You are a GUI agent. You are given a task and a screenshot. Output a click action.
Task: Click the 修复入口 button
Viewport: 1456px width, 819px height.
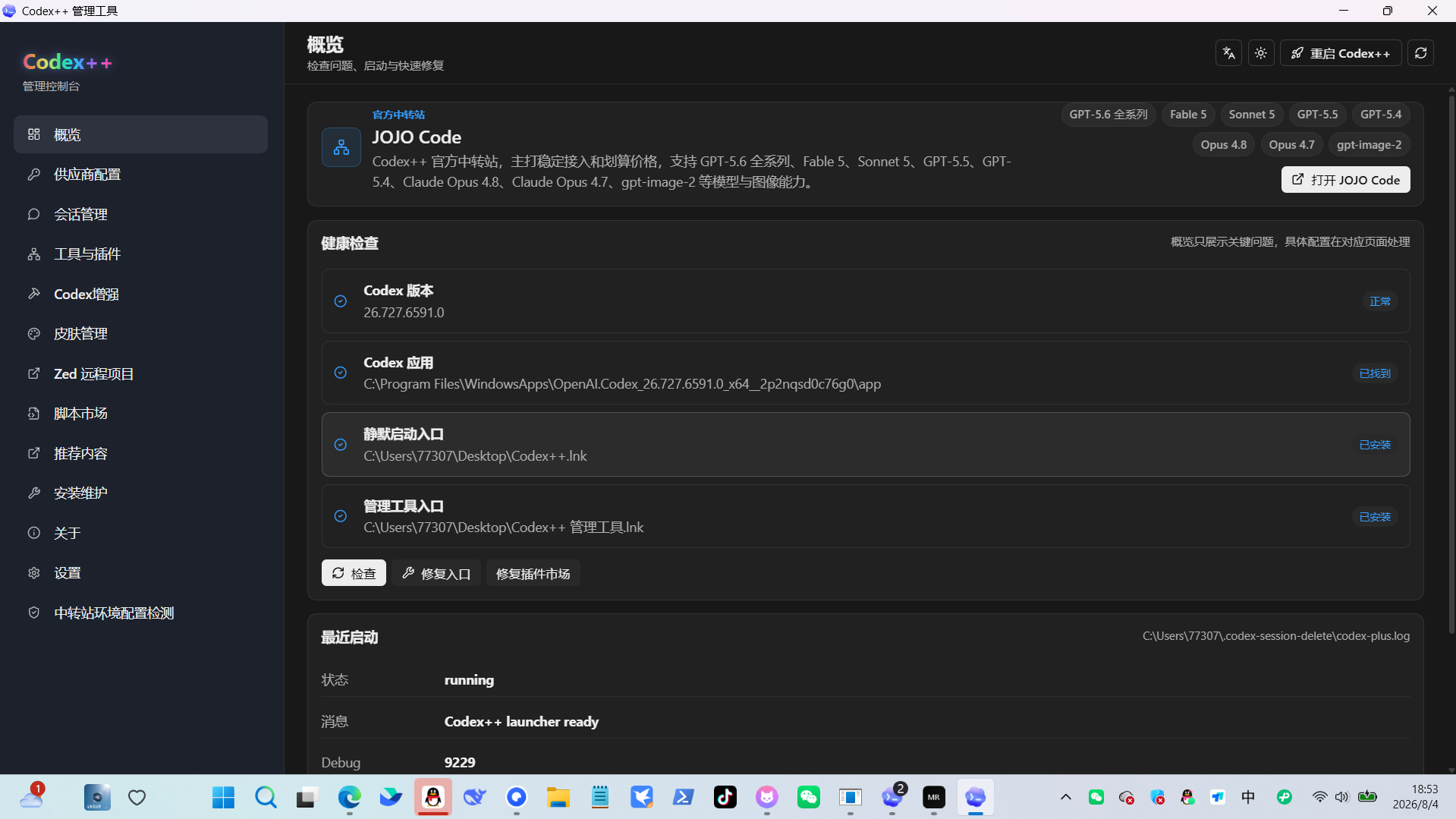coord(436,573)
